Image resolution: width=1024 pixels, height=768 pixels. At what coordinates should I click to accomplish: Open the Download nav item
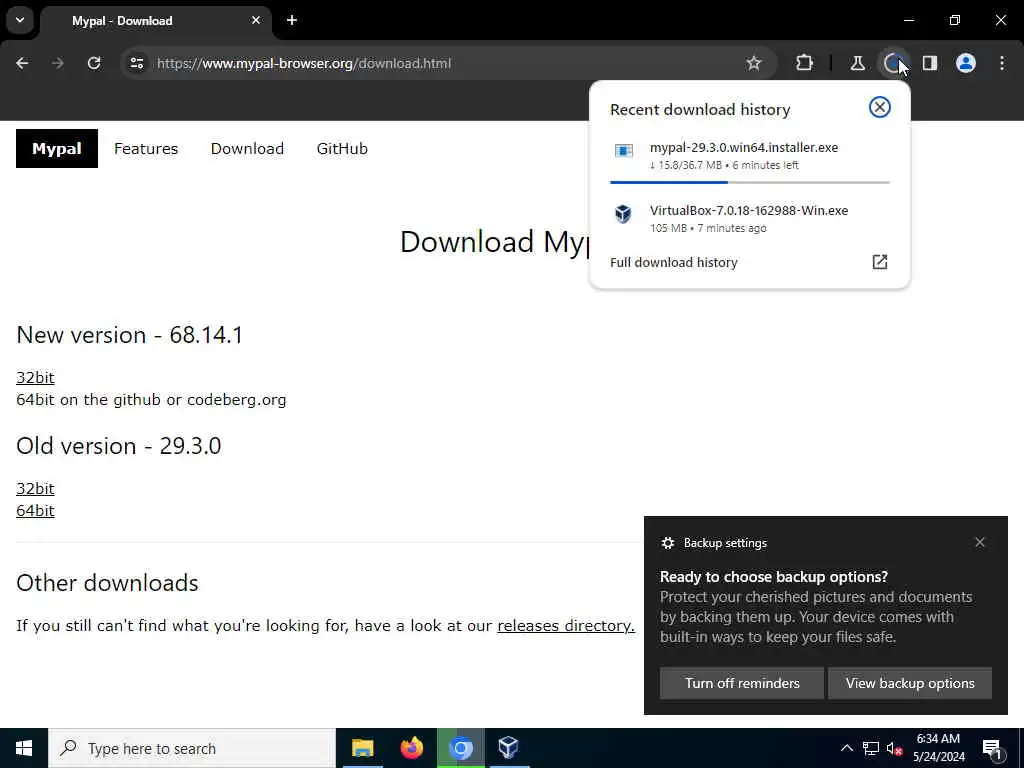point(247,148)
